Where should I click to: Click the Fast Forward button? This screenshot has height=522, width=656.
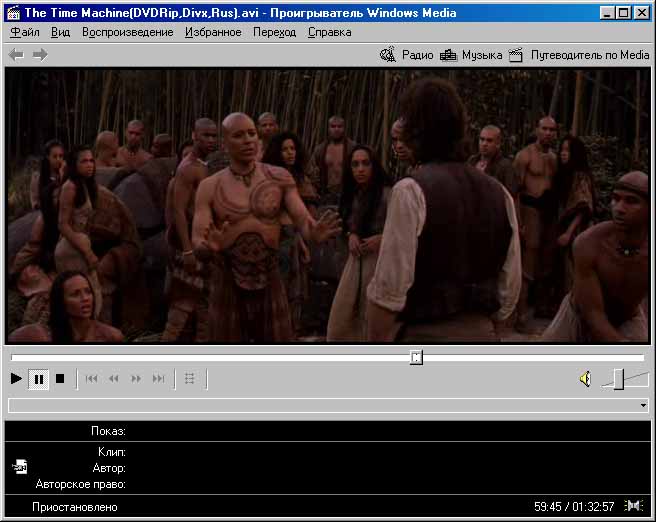(136, 379)
